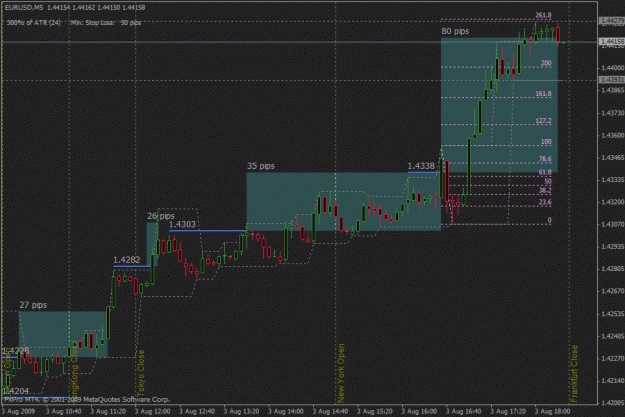625x417 pixels.
Task: Select the '300% of ATR (24)' label
Action: click(33, 23)
